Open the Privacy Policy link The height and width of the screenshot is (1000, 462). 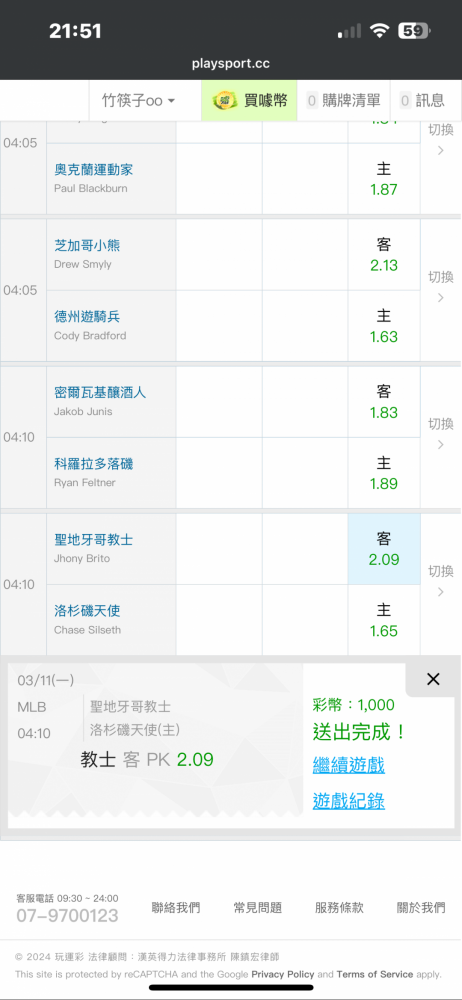pos(283,974)
